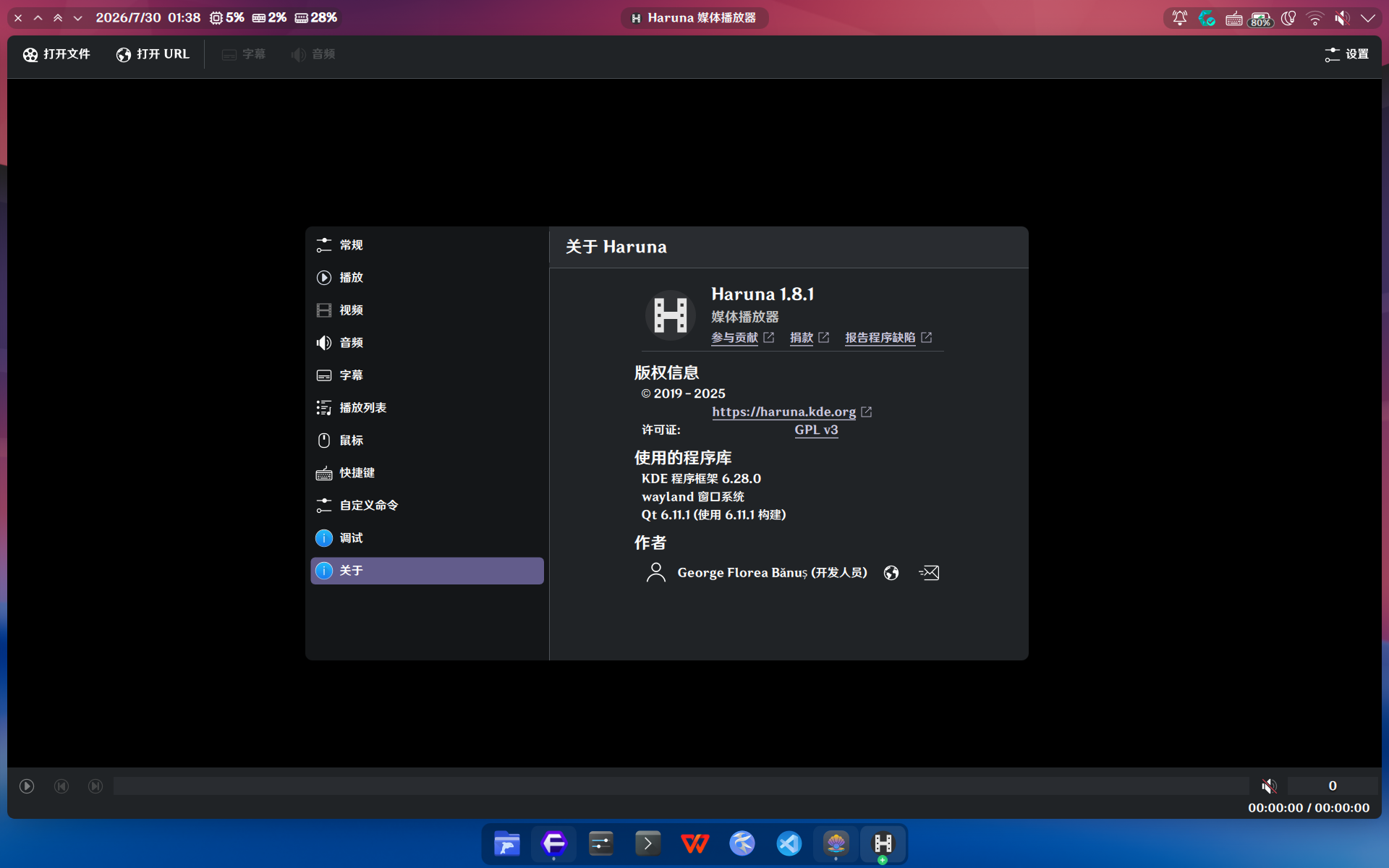Open the notifications bell in system tray
1389x868 pixels.
coord(1180,18)
